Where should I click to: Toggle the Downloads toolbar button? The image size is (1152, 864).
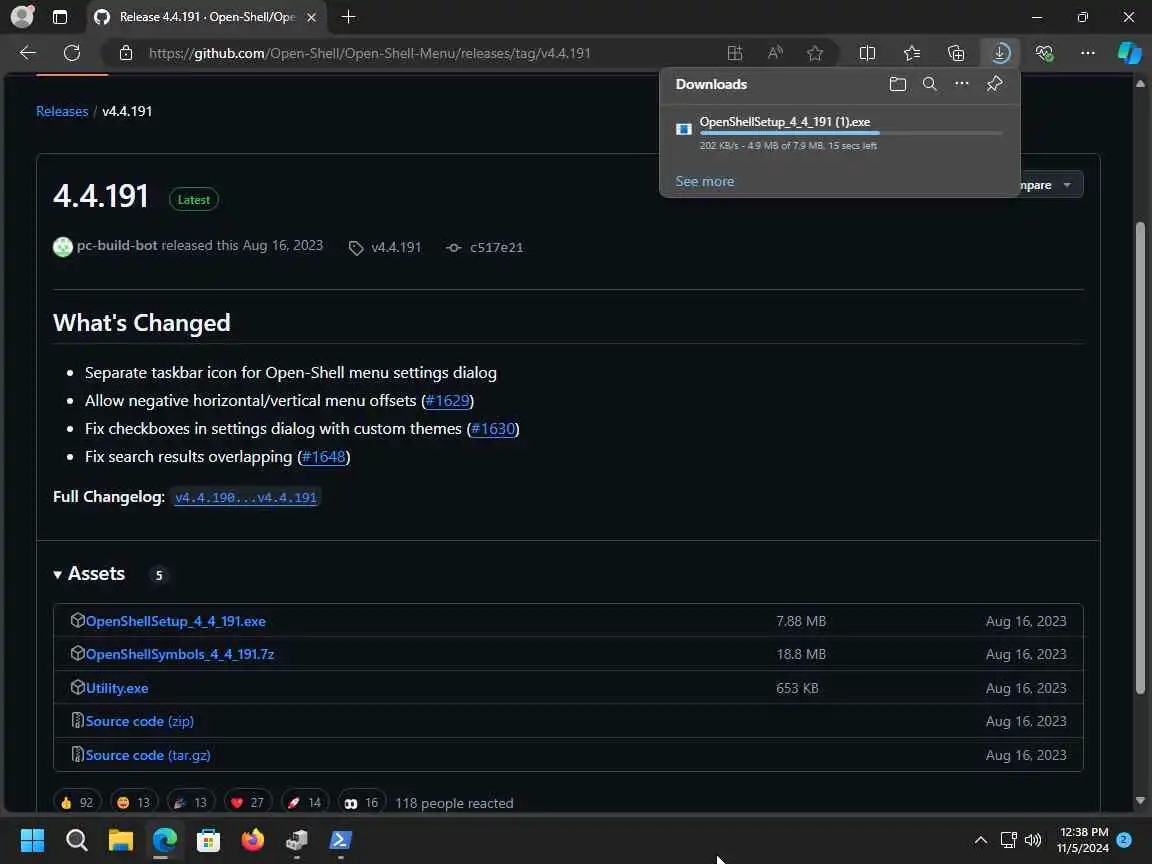point(1001,53)
